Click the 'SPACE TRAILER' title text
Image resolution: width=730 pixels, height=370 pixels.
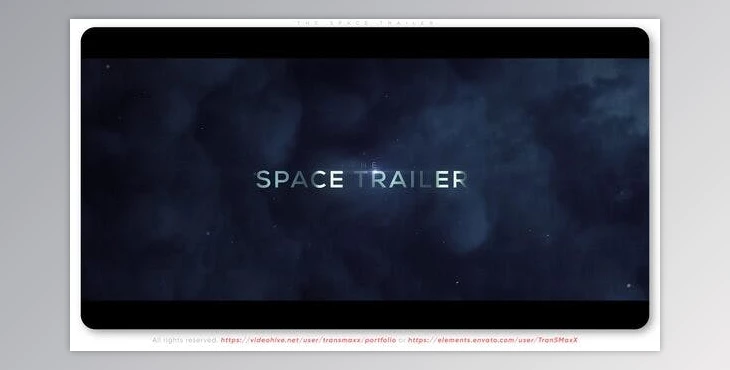click(361, 180)
